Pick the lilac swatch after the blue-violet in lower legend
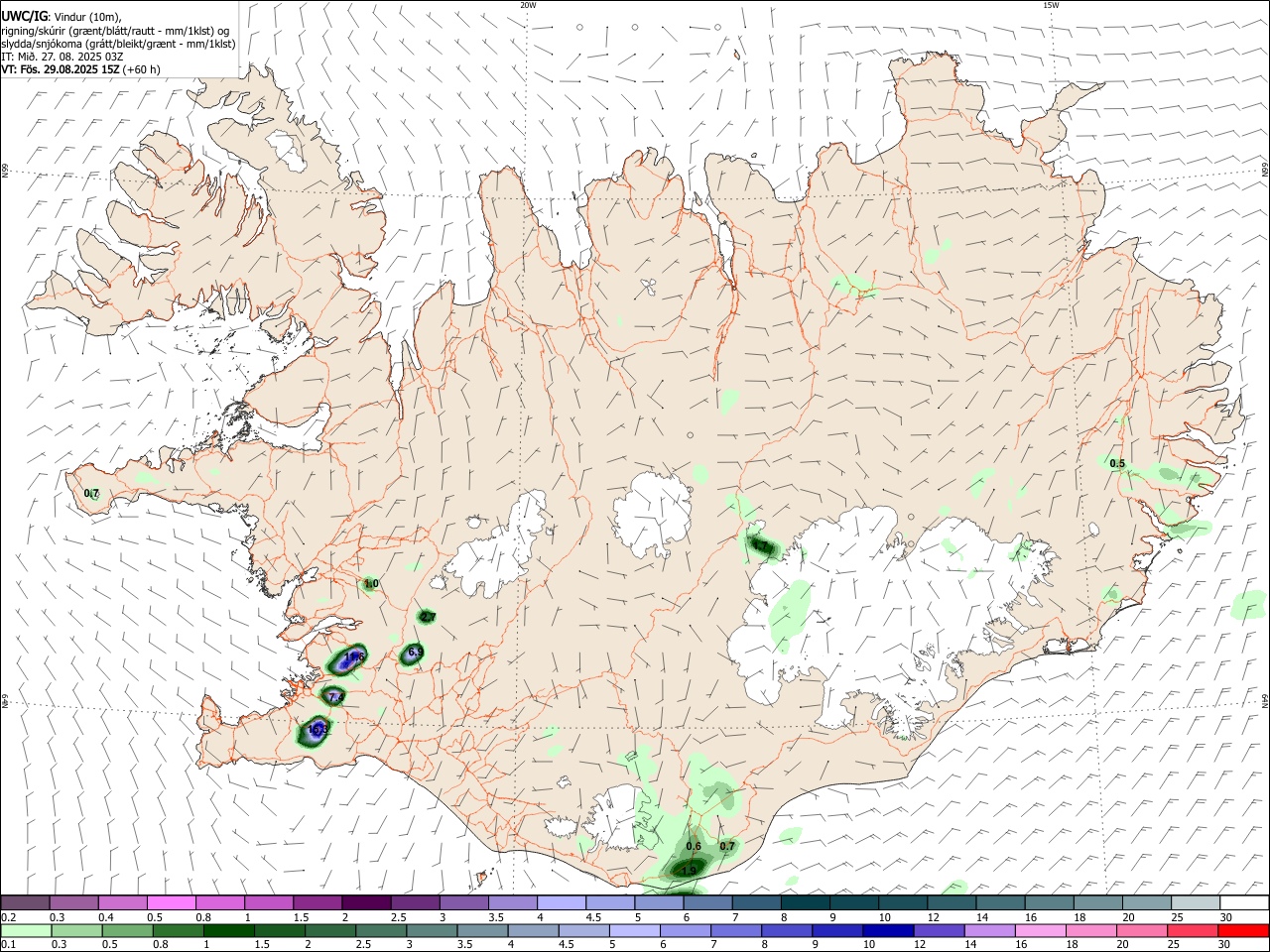The width and height of the screenshot is (1270, 952). 988,930
